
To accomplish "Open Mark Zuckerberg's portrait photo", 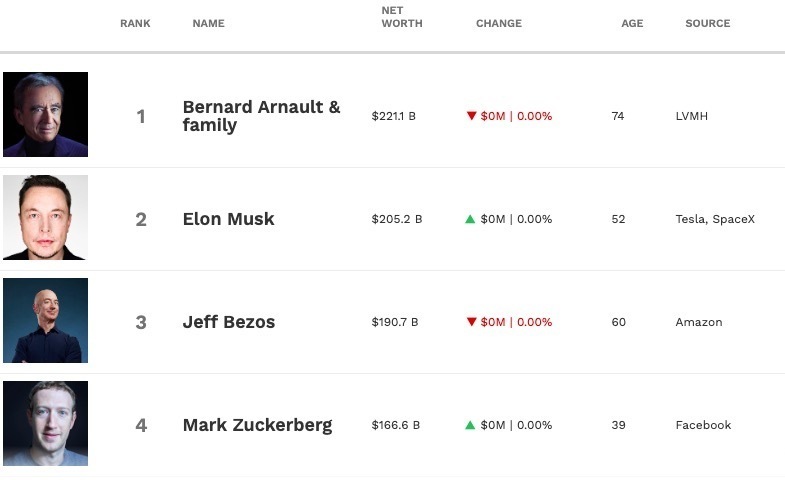I will pyautogui.click(x=46, y=423).
